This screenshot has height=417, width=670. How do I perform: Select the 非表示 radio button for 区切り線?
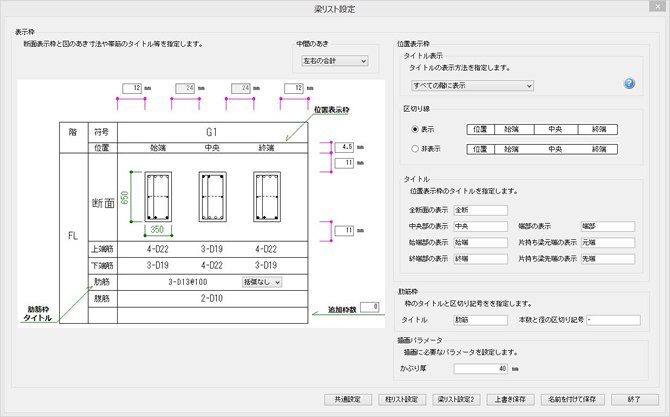pos(414,149)
